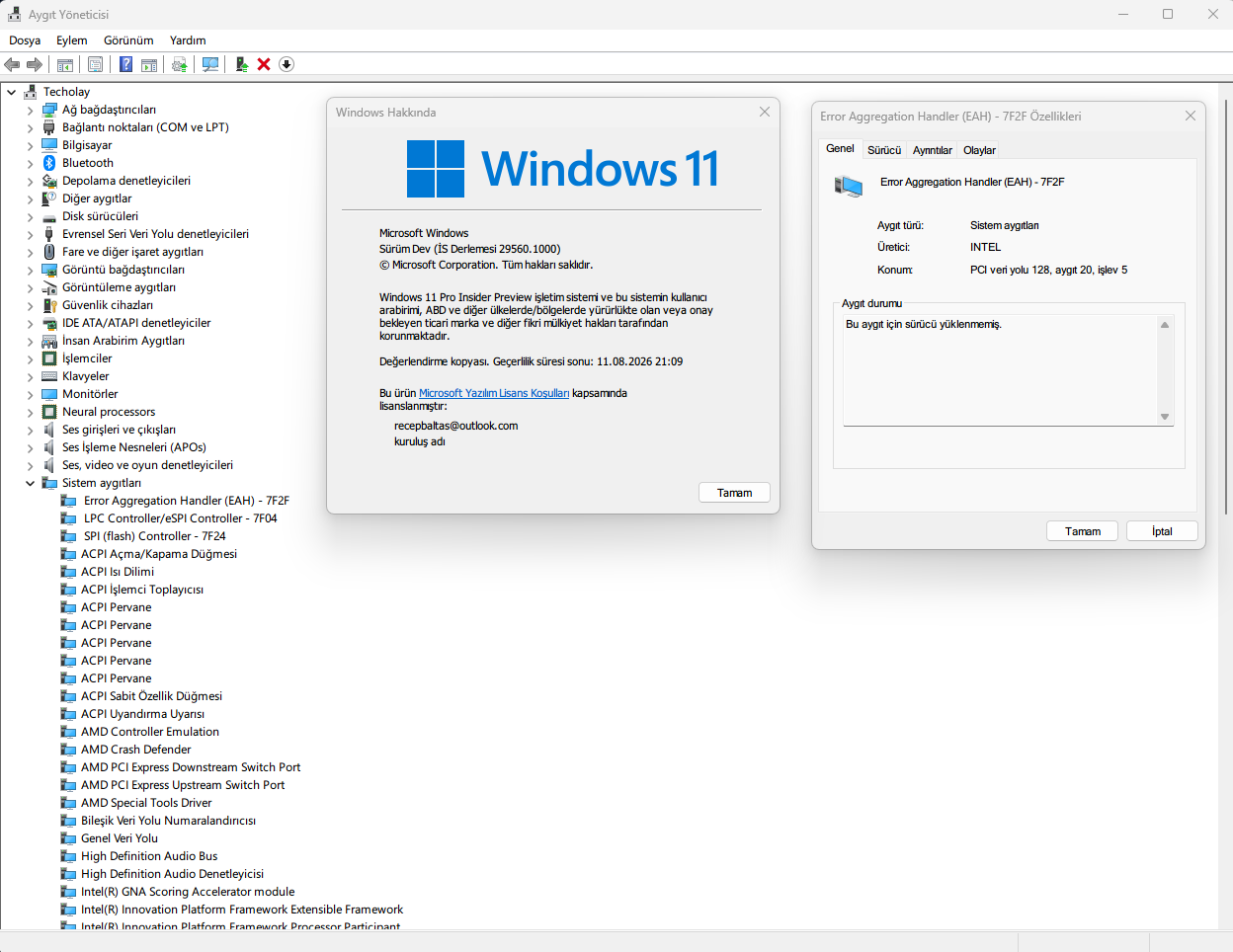Select AMD Crash Defender device
The height and width of the screenshot is (952, 1233).
135,750
